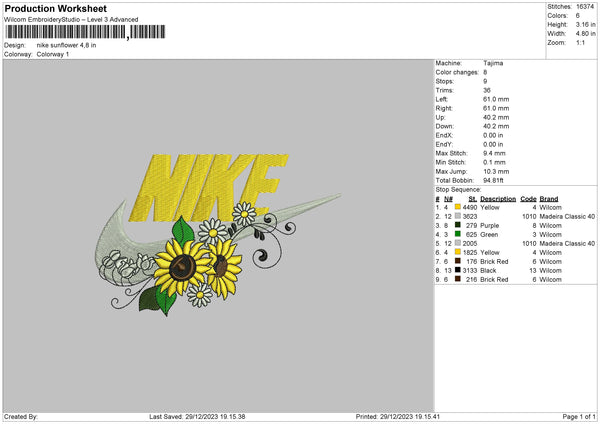
Task: Select the Color changes value 8
Action: (x=485, y=72)
